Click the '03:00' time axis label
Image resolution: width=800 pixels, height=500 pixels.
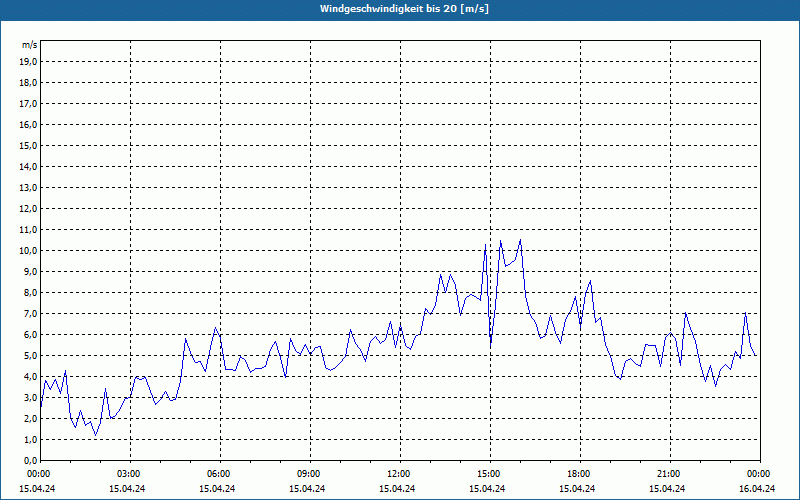pyautogui.click(x=129, y=474)
